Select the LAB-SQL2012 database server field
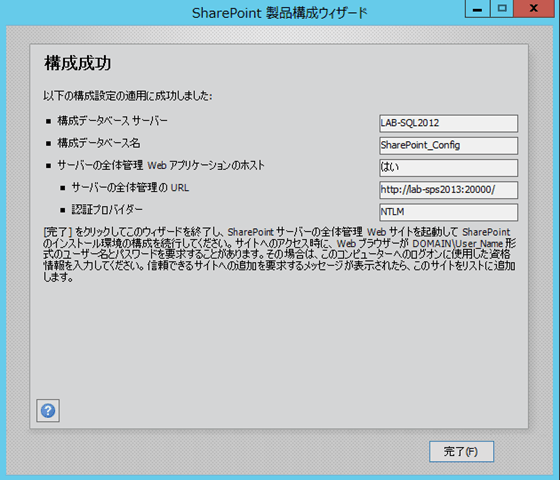 click(x=449, y=123)
